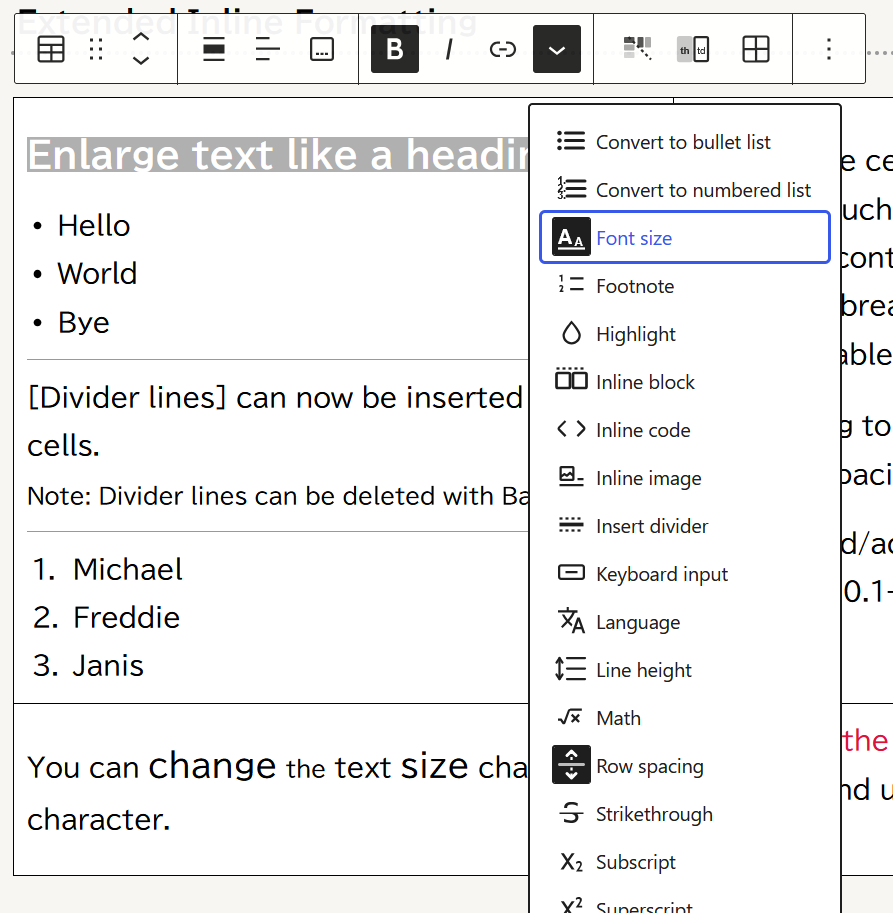Choose Convert to numbered list
893x913 pixels.
pos(685,190)
